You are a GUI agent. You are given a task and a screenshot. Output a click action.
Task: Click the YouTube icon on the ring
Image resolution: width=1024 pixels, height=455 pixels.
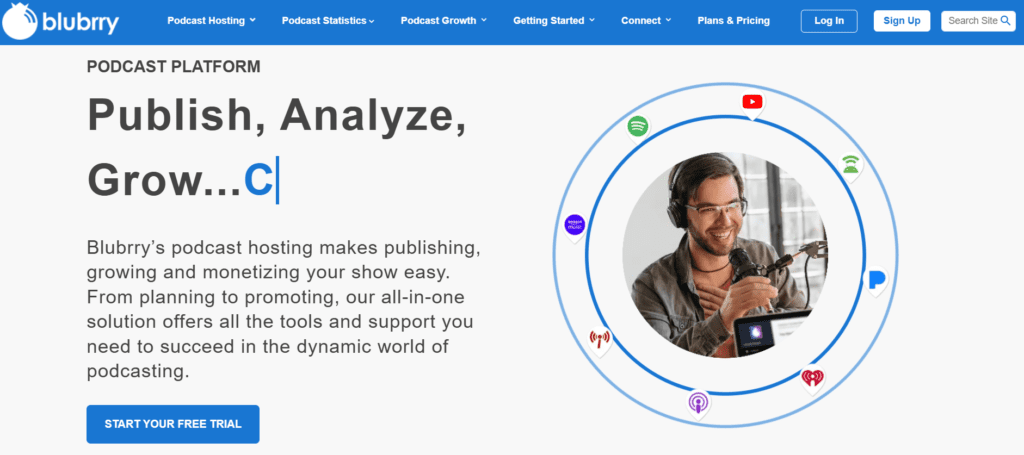[752, 102]
